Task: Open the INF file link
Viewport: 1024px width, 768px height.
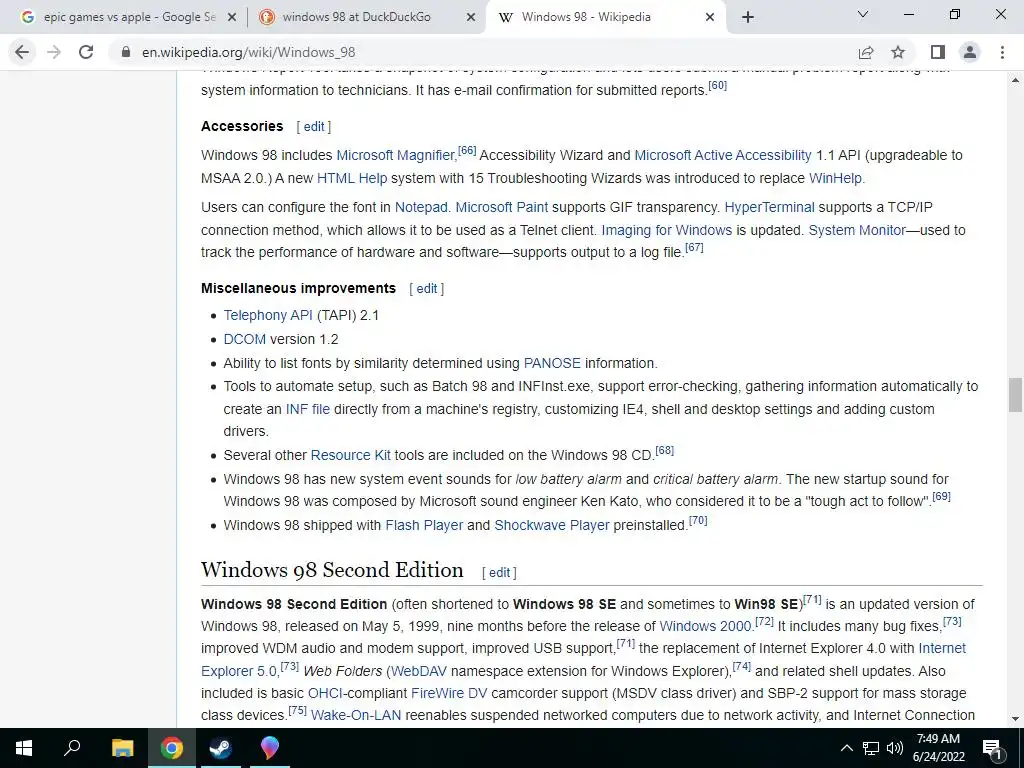Action: pos(308,409)
